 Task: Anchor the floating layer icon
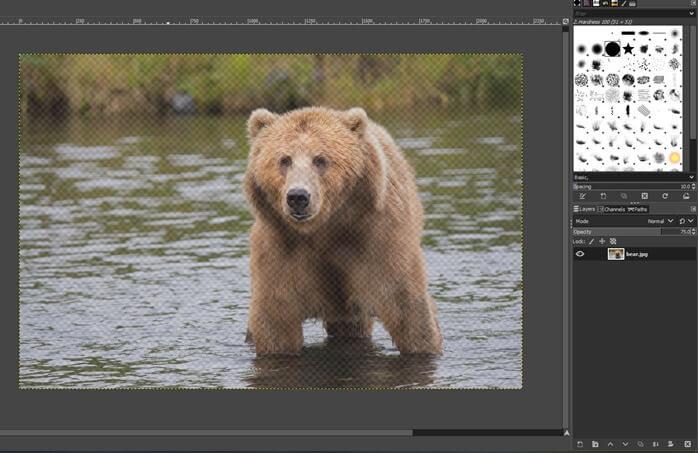[656, 444]
